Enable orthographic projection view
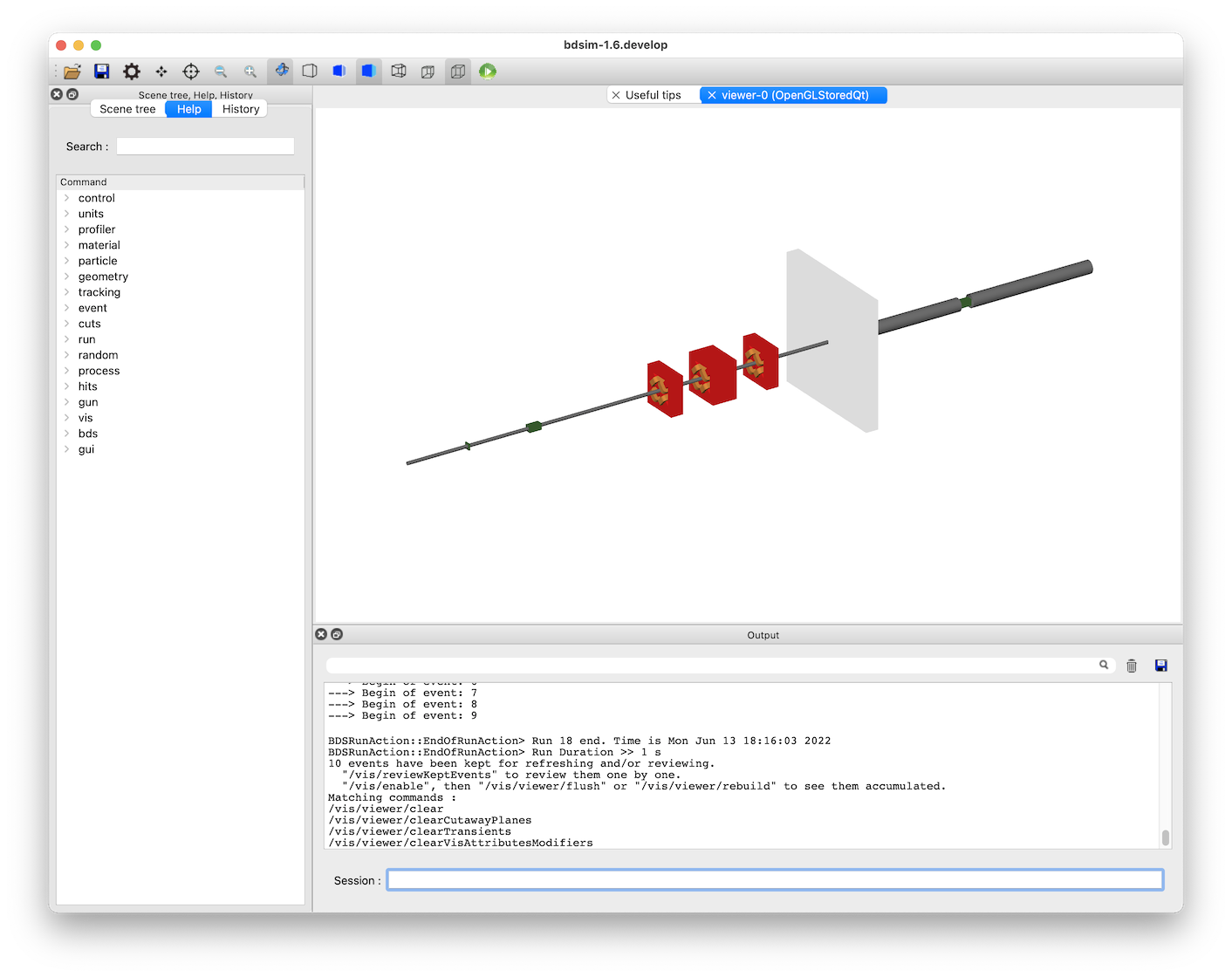 pos(458,71)
